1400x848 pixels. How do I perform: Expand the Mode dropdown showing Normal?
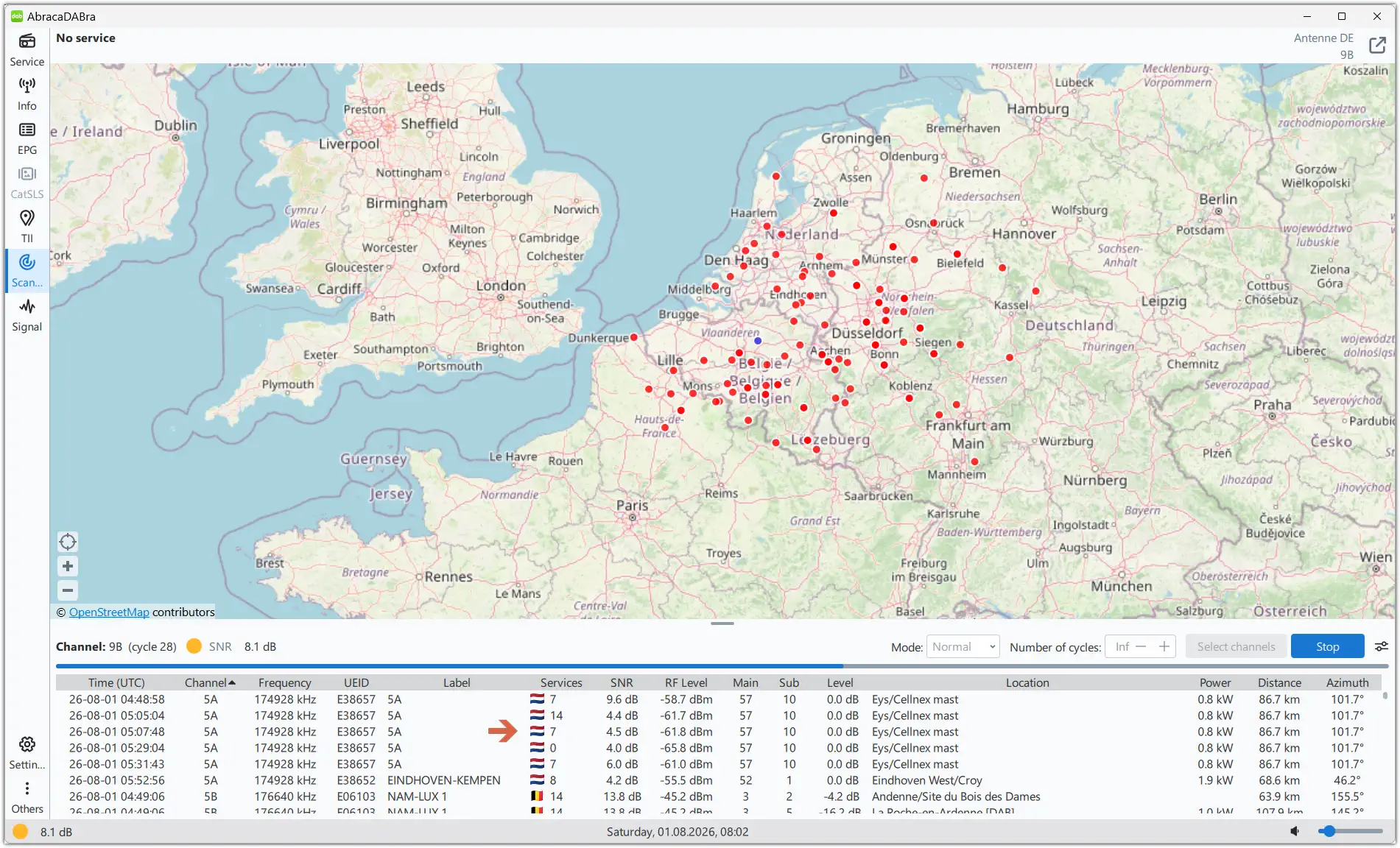[x=963, y=646]
